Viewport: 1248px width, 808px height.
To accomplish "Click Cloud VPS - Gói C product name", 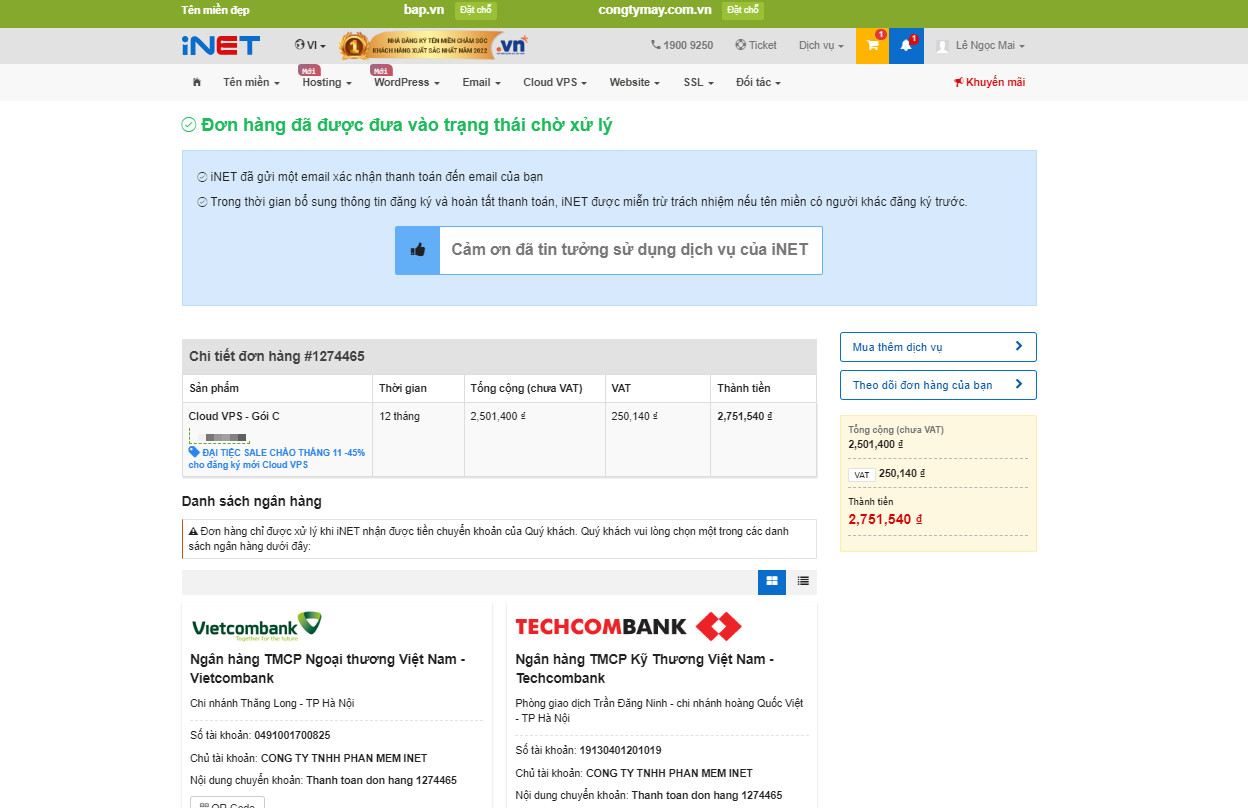I will 234,416.
